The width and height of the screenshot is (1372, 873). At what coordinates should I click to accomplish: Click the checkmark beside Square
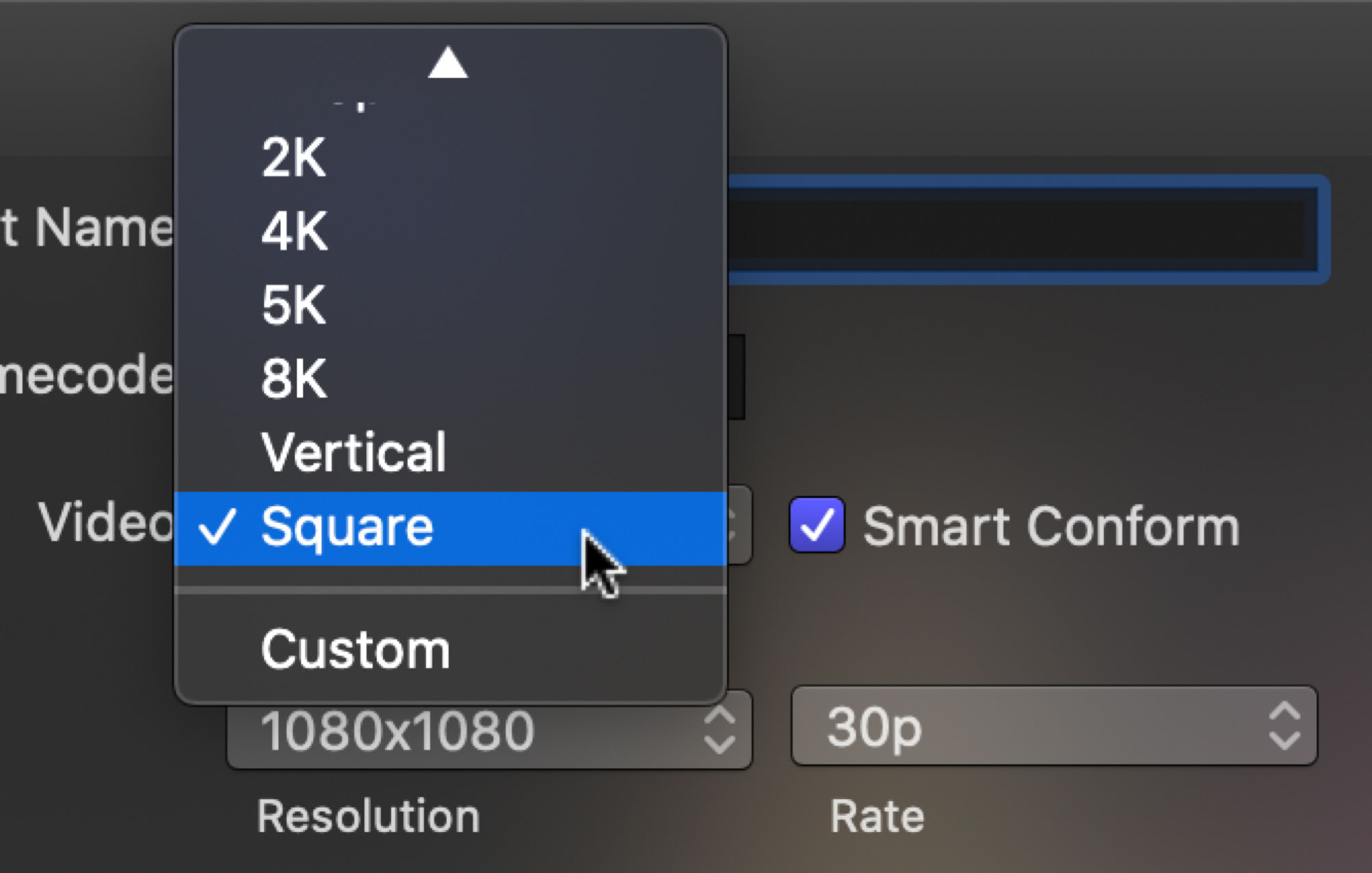[x=217, y=527]
